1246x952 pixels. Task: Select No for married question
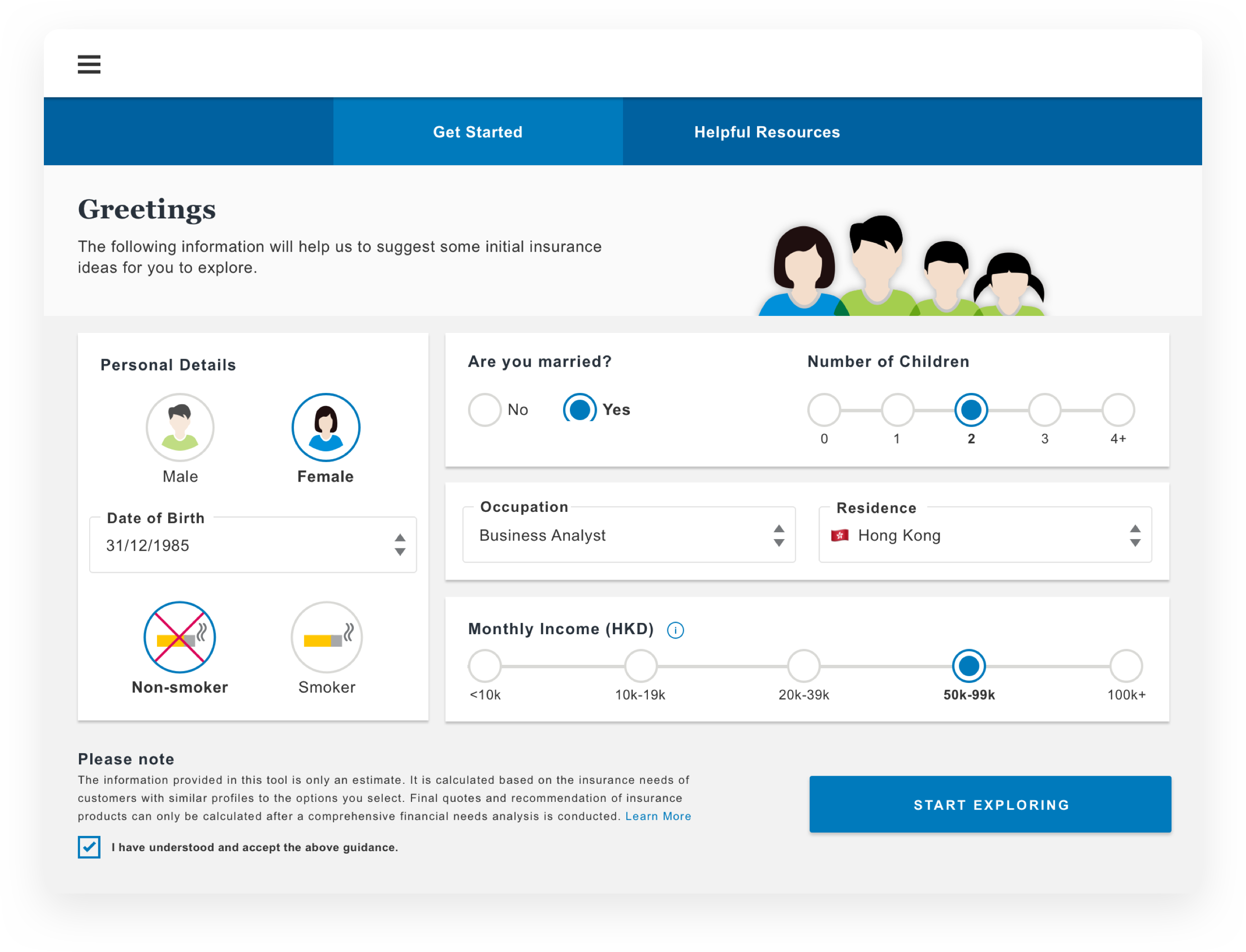pyautogui.click(x=485, y=409)
